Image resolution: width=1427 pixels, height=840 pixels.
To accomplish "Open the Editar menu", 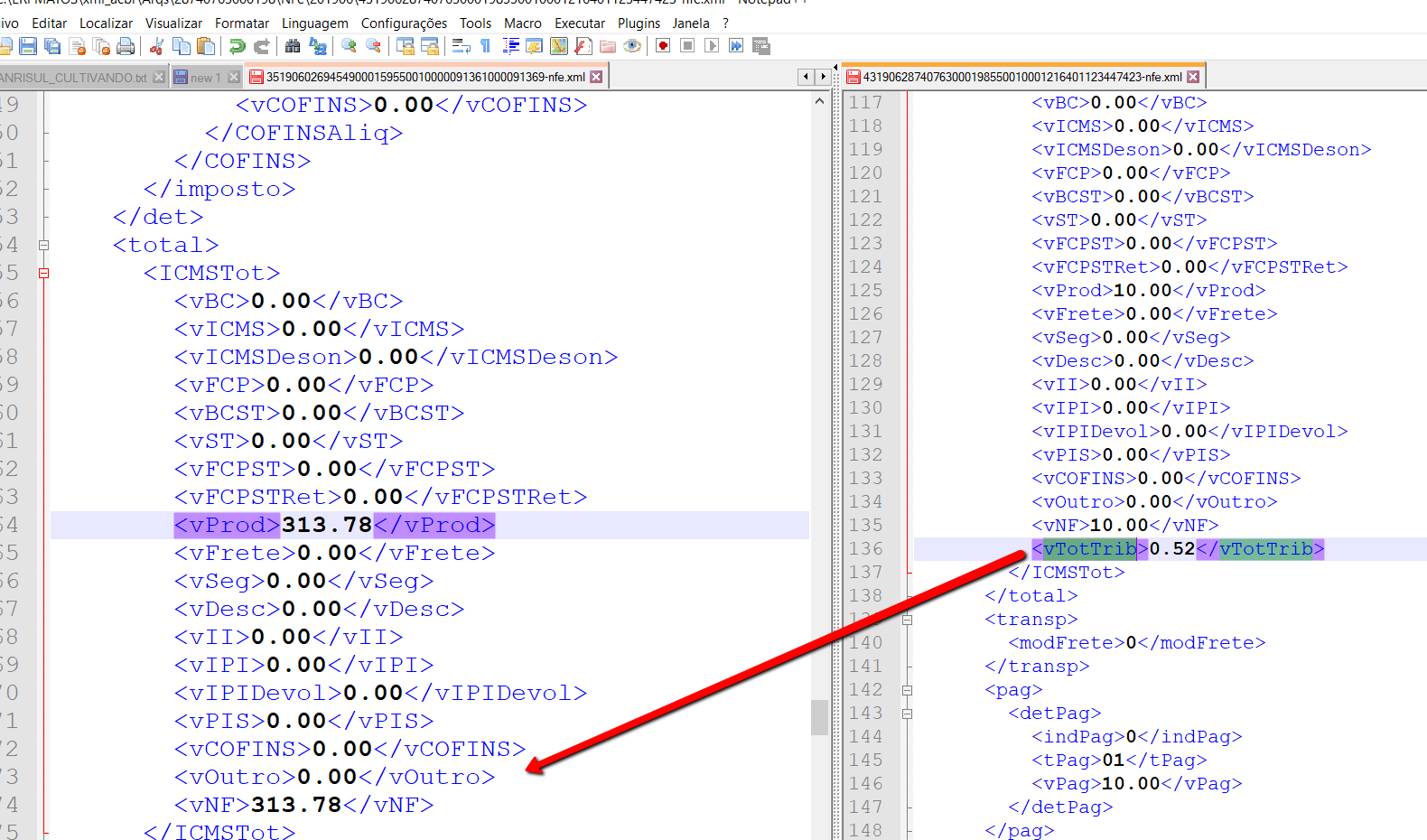I will point(49,23).
